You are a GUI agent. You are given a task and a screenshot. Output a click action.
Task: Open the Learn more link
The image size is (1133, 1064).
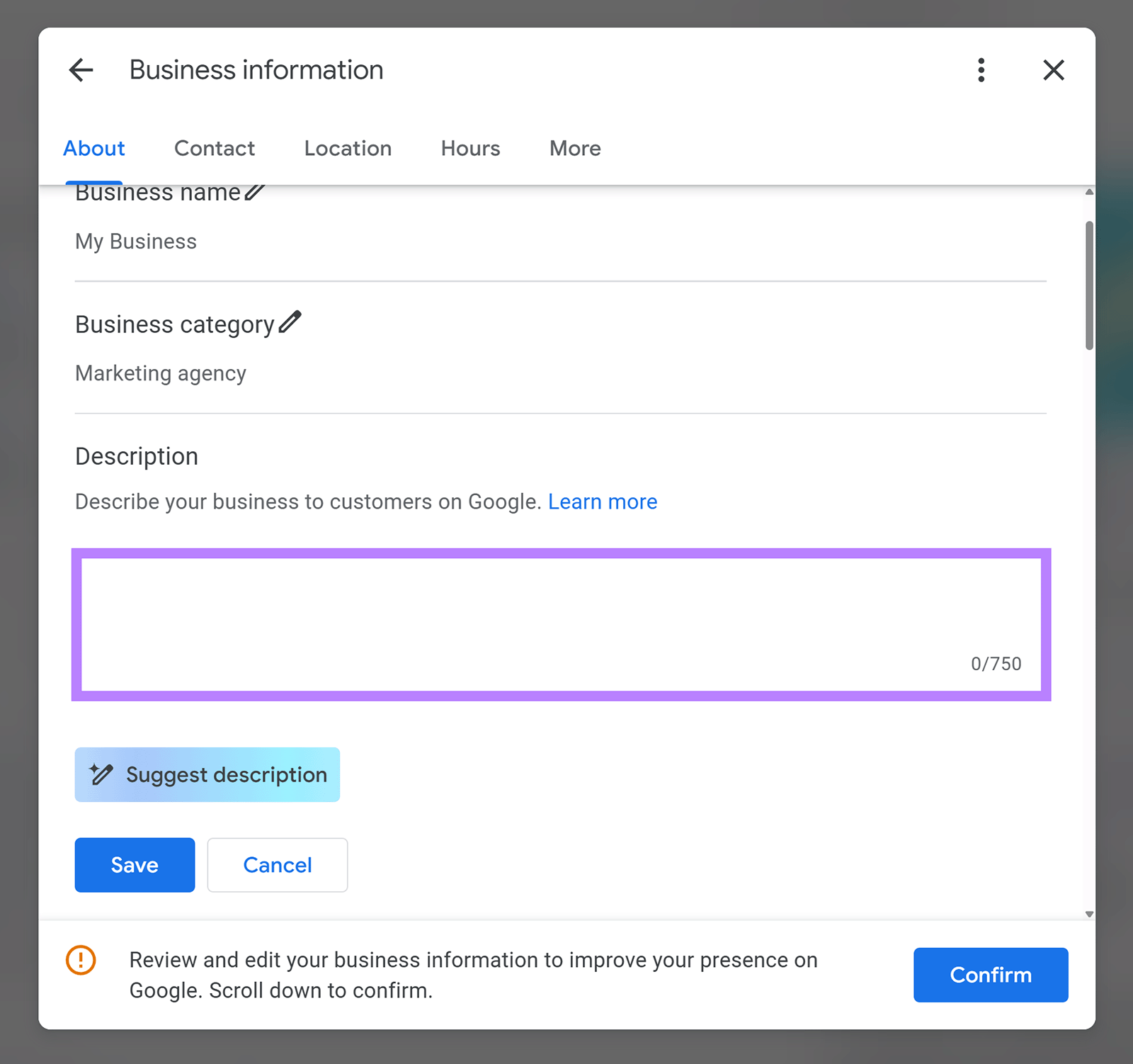pyautogui.click(x=603, y=502)
